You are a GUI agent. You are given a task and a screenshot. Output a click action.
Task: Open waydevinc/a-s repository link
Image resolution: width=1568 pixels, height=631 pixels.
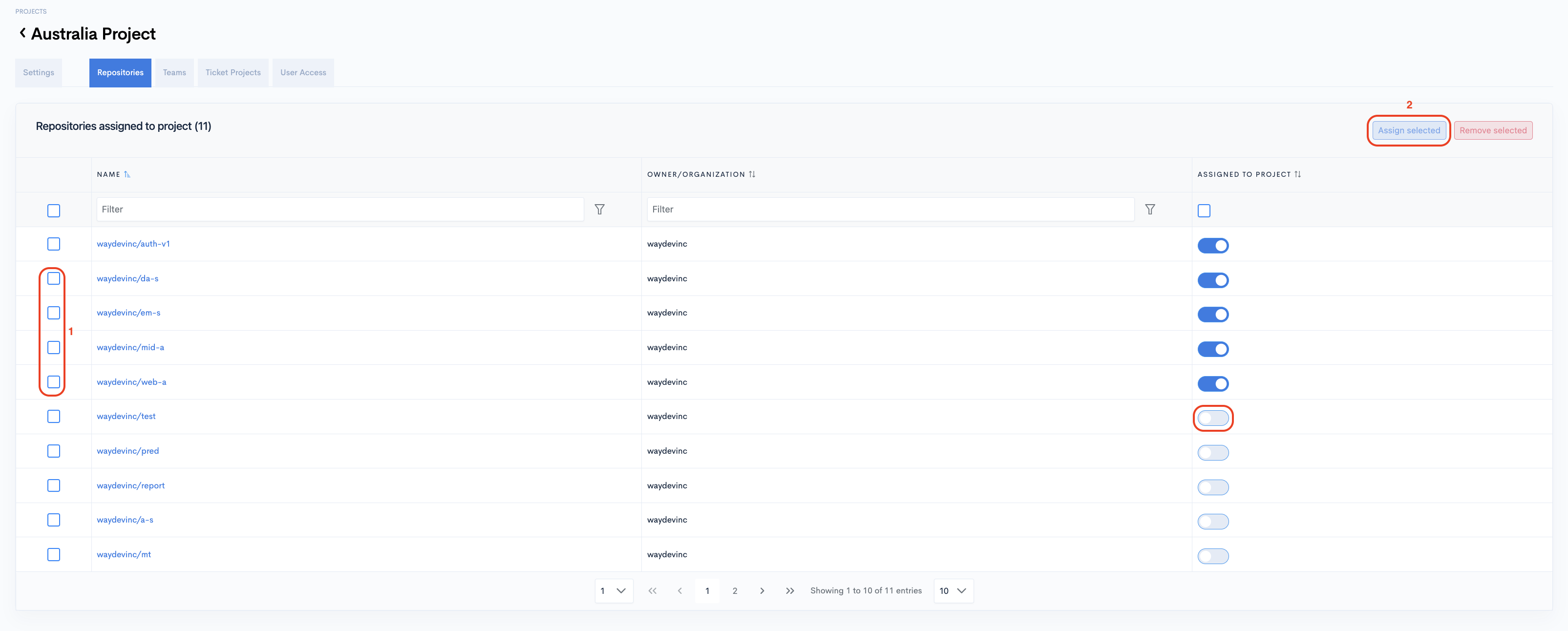[125, 520]
